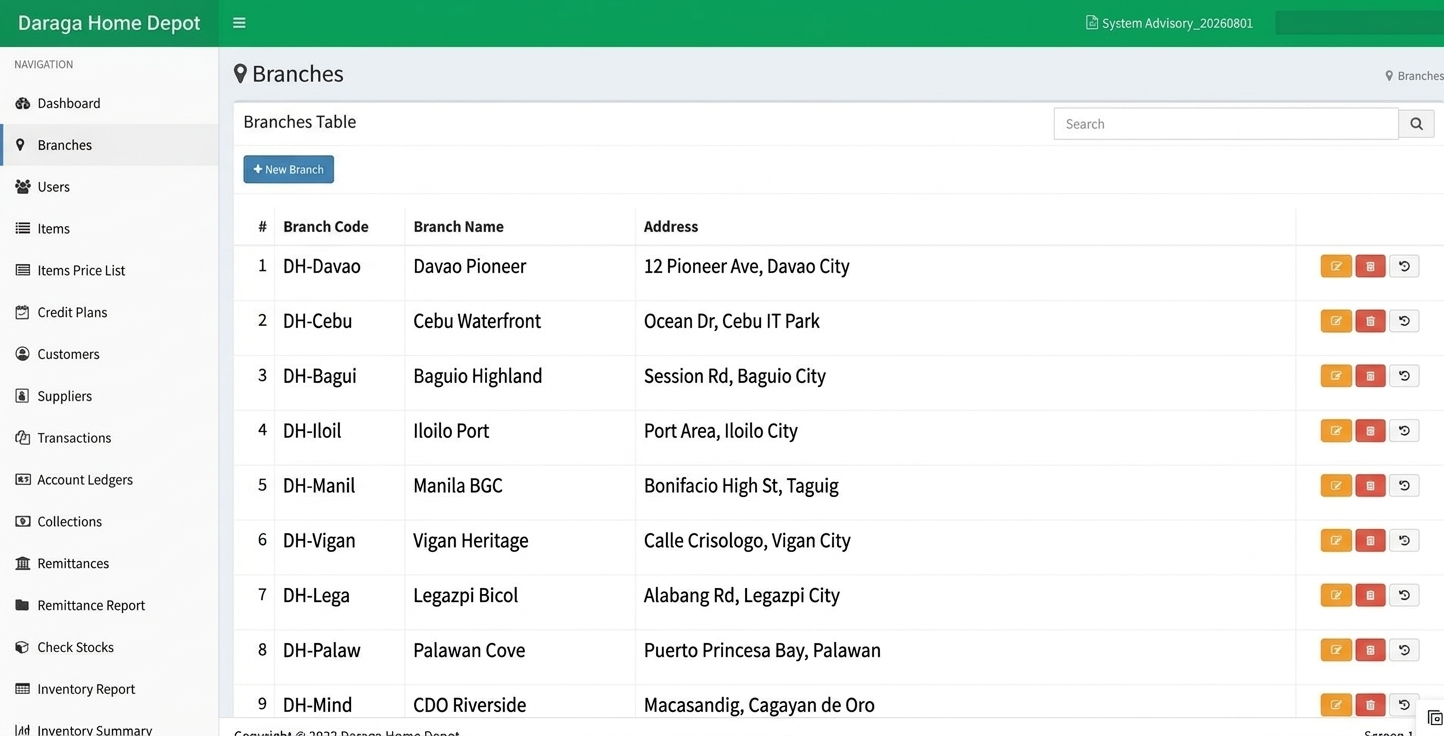Viewport: 1444px width, 736px height.
Task: Click edit icon for Iloilo Port row
Action: pyautogui.click(x=1336, y=431)
